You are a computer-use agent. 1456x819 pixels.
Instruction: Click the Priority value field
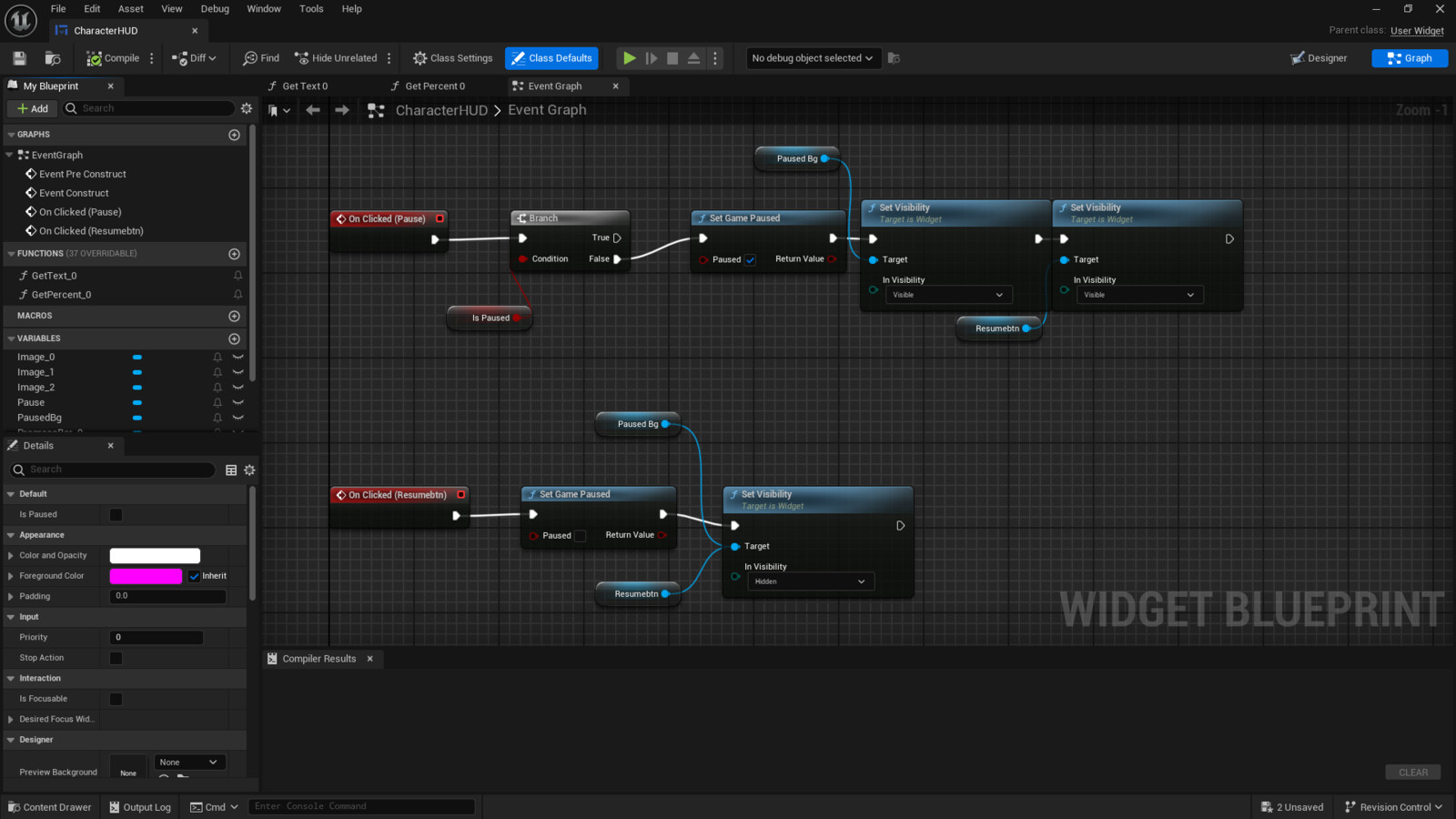pos(157,638)
